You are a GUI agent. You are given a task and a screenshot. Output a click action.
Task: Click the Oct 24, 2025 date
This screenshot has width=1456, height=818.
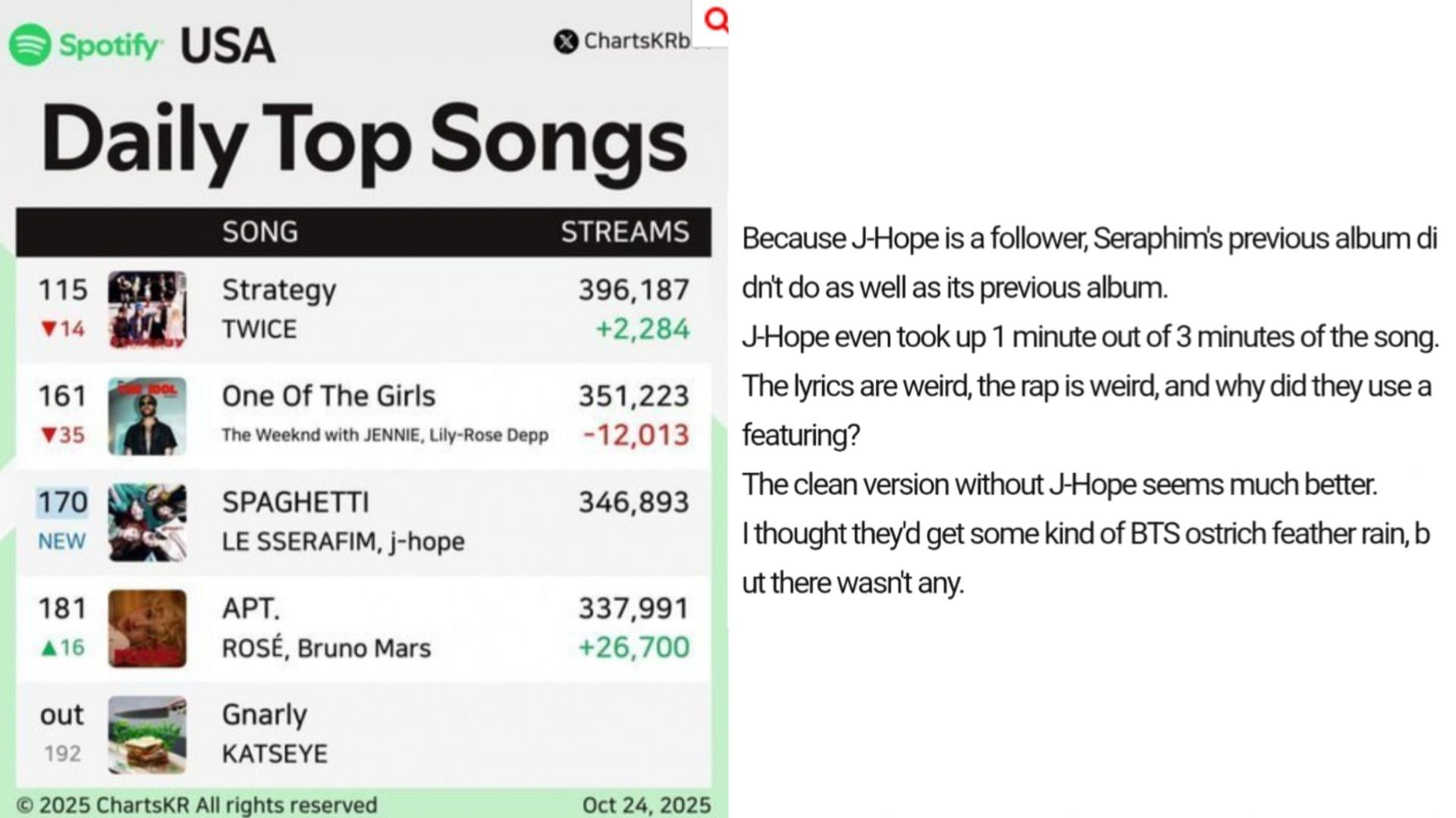[x=646, y=805]
